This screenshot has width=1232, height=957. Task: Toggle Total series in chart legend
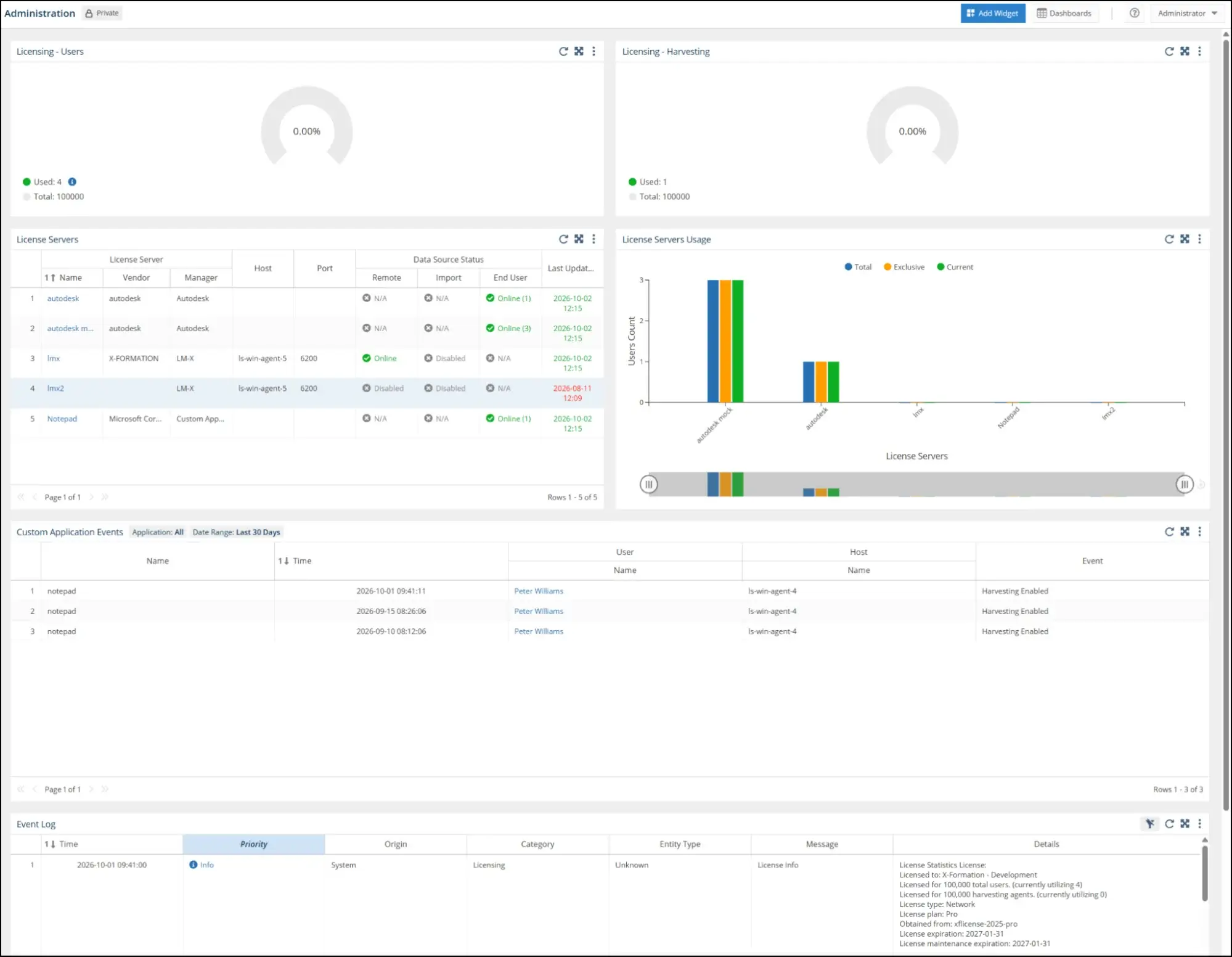coord(858,267)
